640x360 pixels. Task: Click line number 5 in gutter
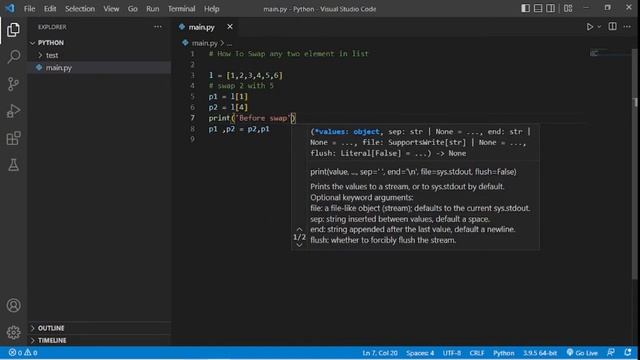[x=192, y=97]
